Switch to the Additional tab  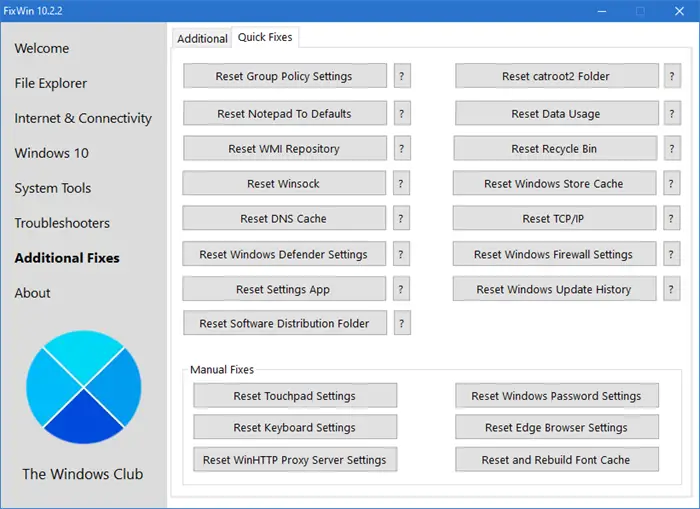[x=202, y=38]
